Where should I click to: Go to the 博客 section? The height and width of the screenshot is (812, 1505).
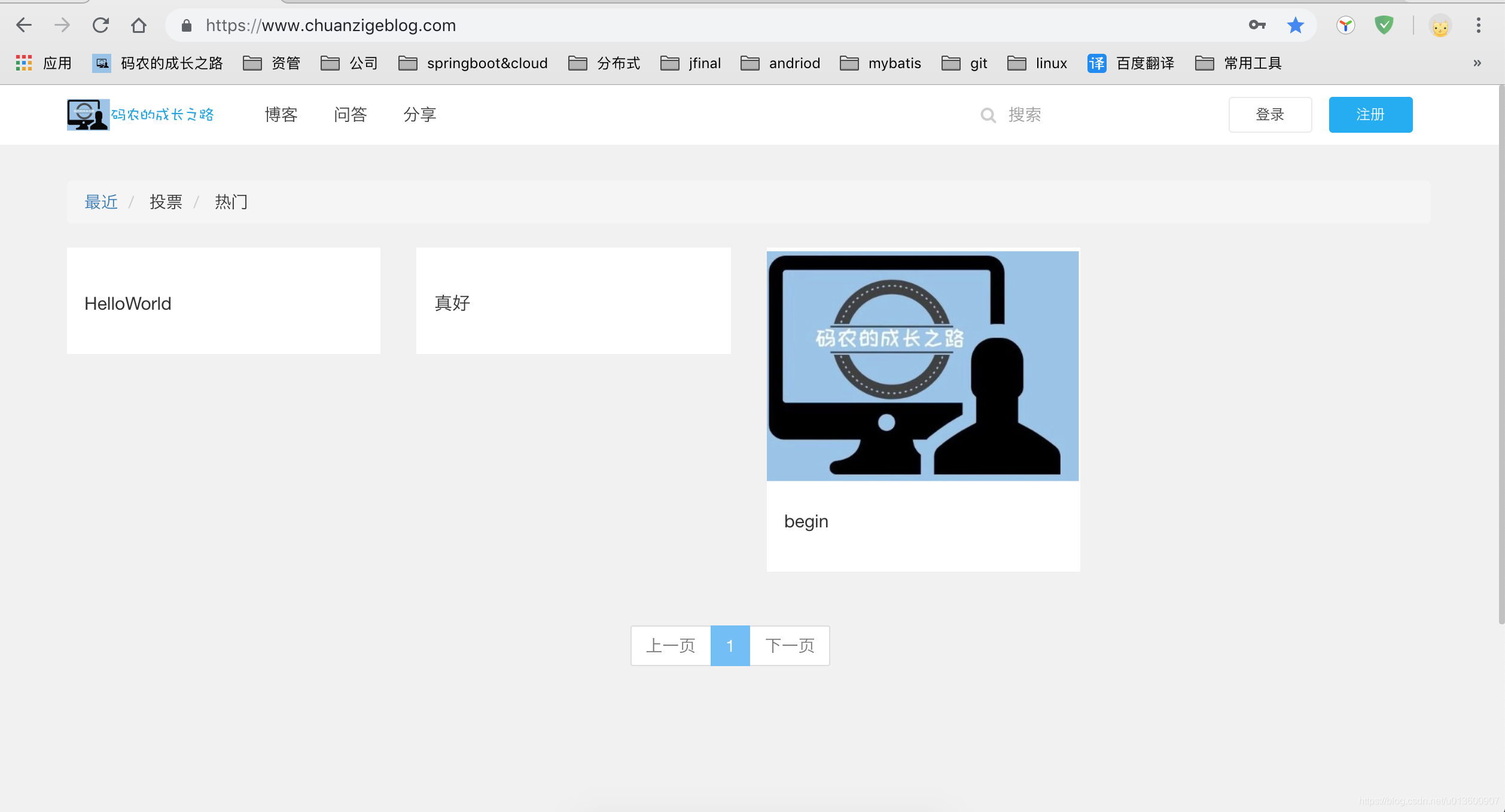[281, 114]
